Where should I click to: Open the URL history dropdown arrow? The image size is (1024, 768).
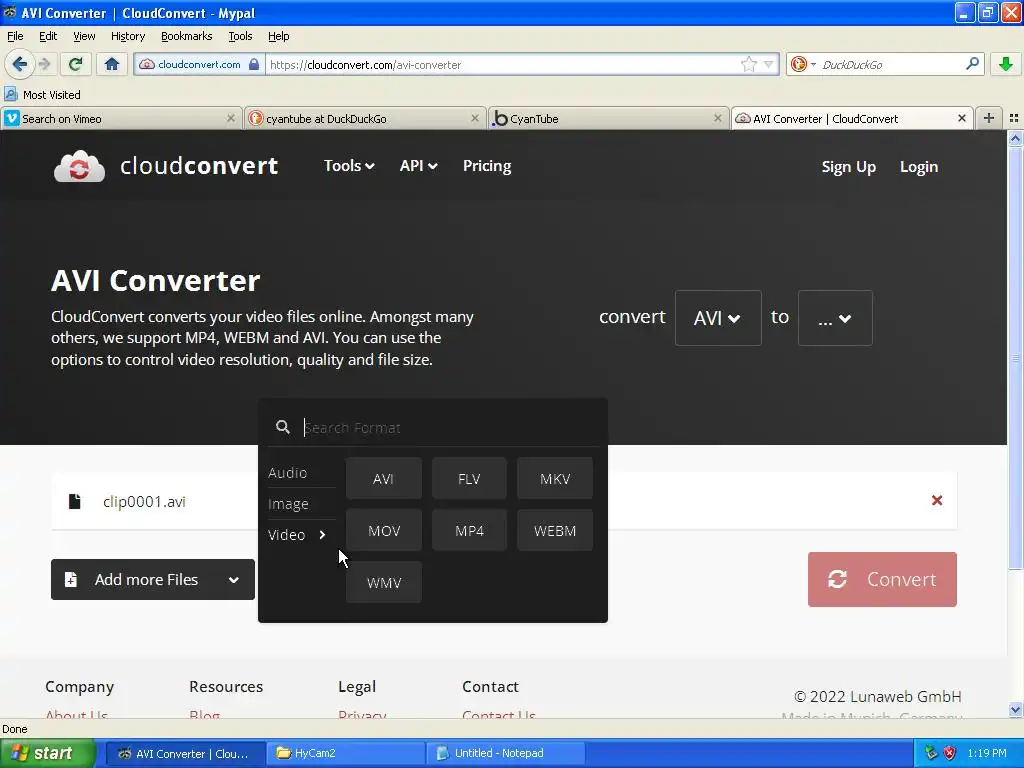pyautogui.click(x=769, y=64)
